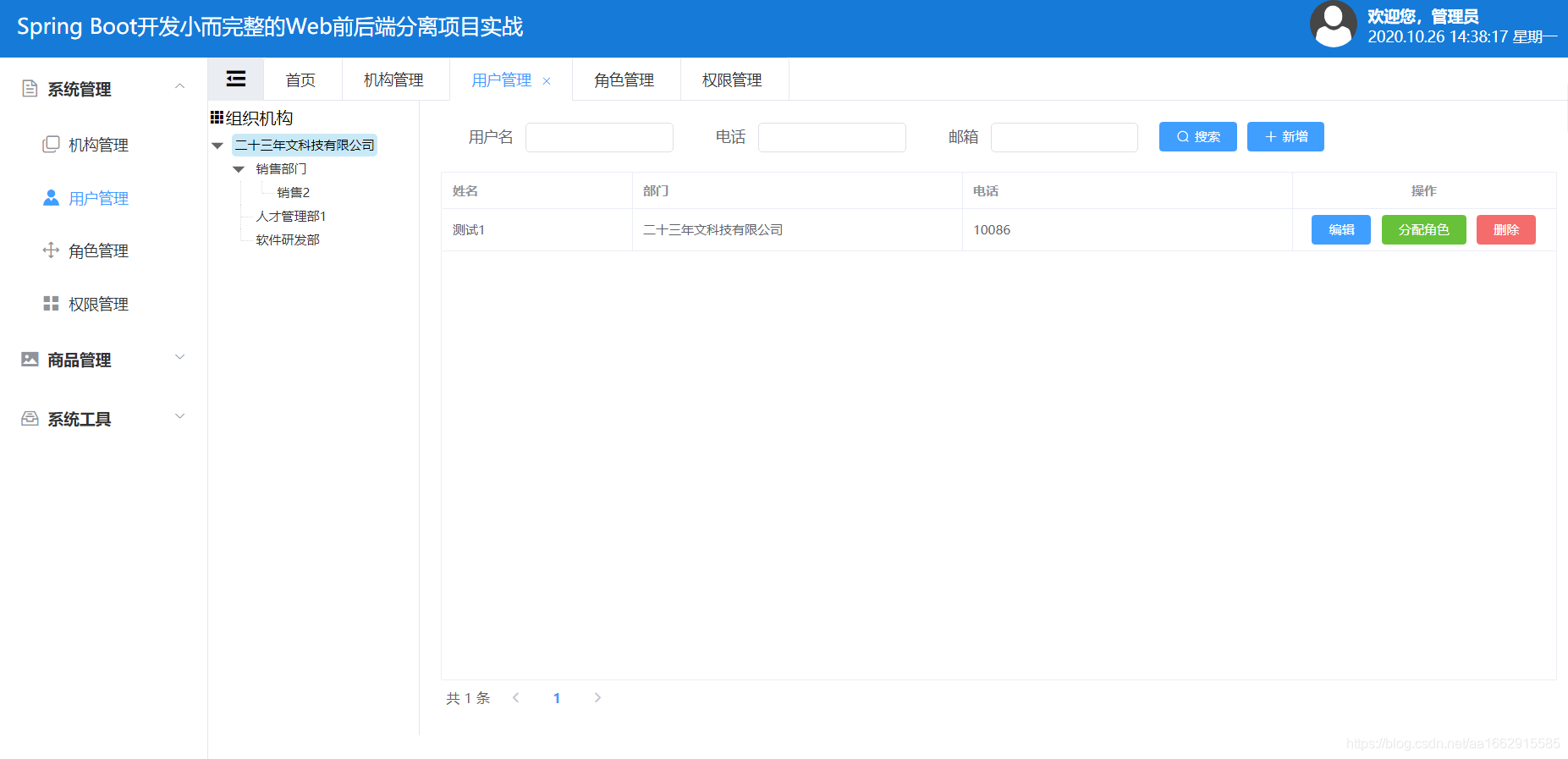Screen dimensions: 1568x759
Task: Click 分配角色 for user 测试1
Action: pyautogui.click(x=1424, y=229)
